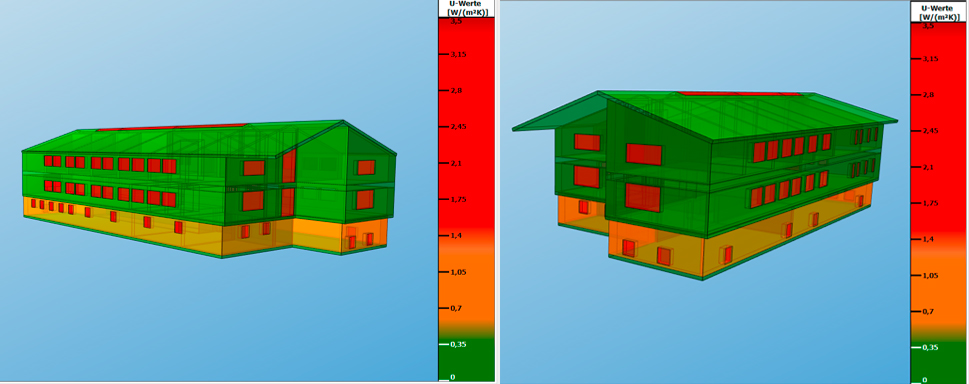Viewport: 969px width, 384px height.
Task: Select the green region of left color scale
Action: pos(467,360)
